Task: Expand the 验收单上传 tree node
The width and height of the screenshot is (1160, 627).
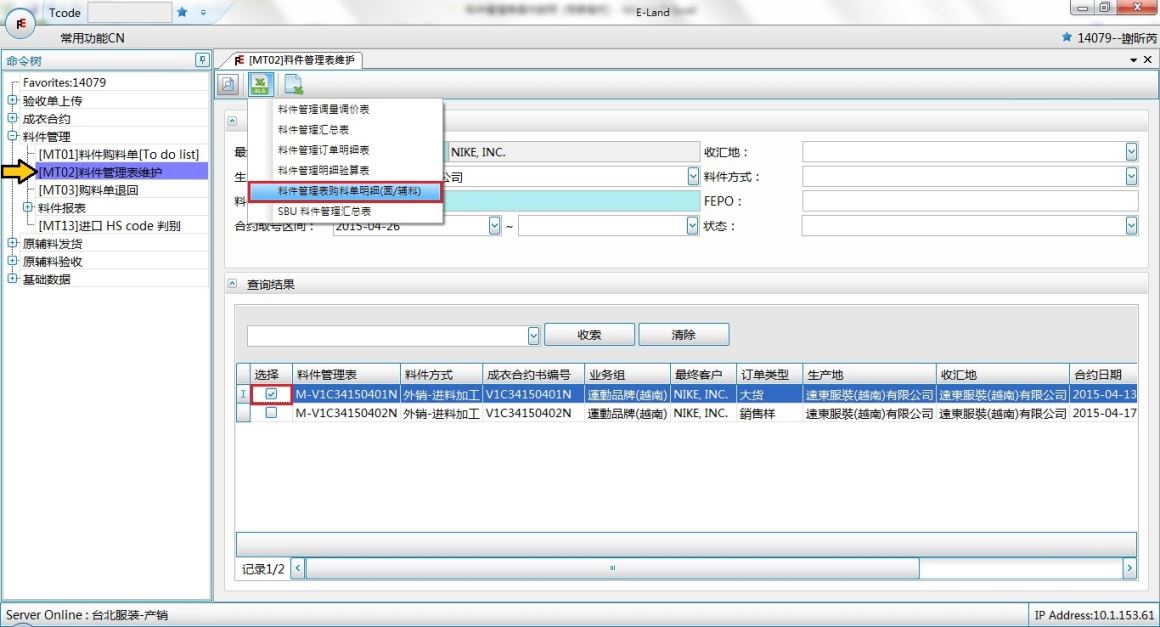Action: pyautogui.click(x=12, y=101)
